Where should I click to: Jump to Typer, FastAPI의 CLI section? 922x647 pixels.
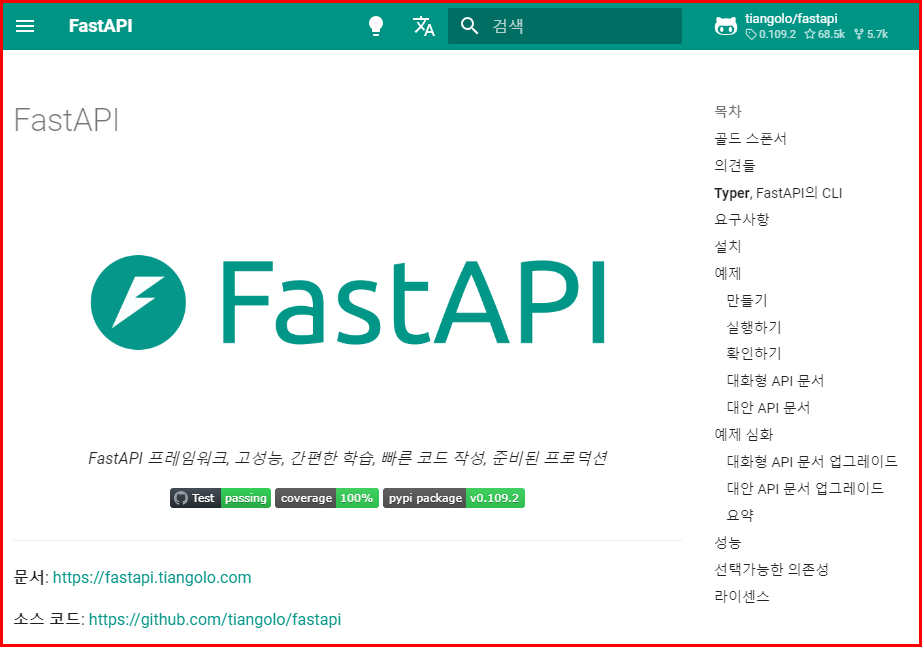coord(778,193)
